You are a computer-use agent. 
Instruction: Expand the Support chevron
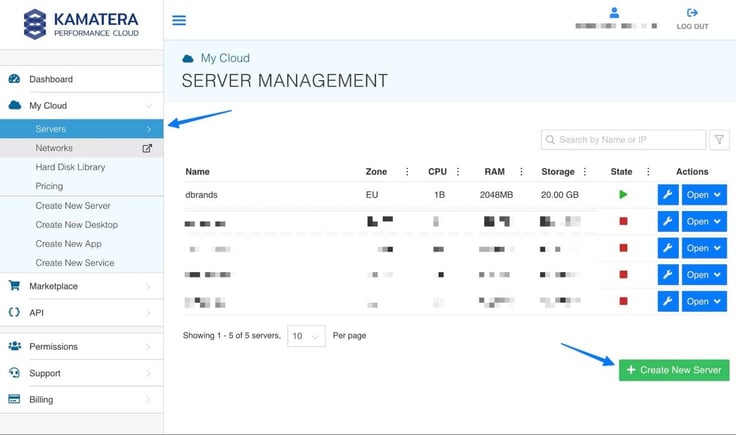point(148,373)
